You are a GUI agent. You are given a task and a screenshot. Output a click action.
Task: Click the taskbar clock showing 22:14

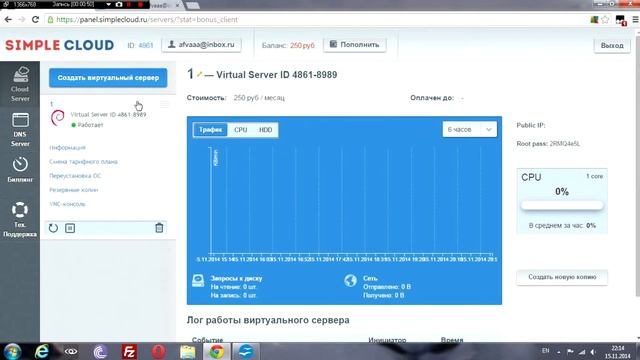pos(618,352)
